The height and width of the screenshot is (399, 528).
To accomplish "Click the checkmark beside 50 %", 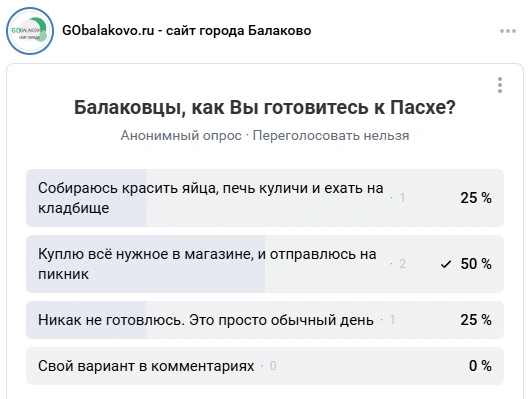I will click(446, 264).
